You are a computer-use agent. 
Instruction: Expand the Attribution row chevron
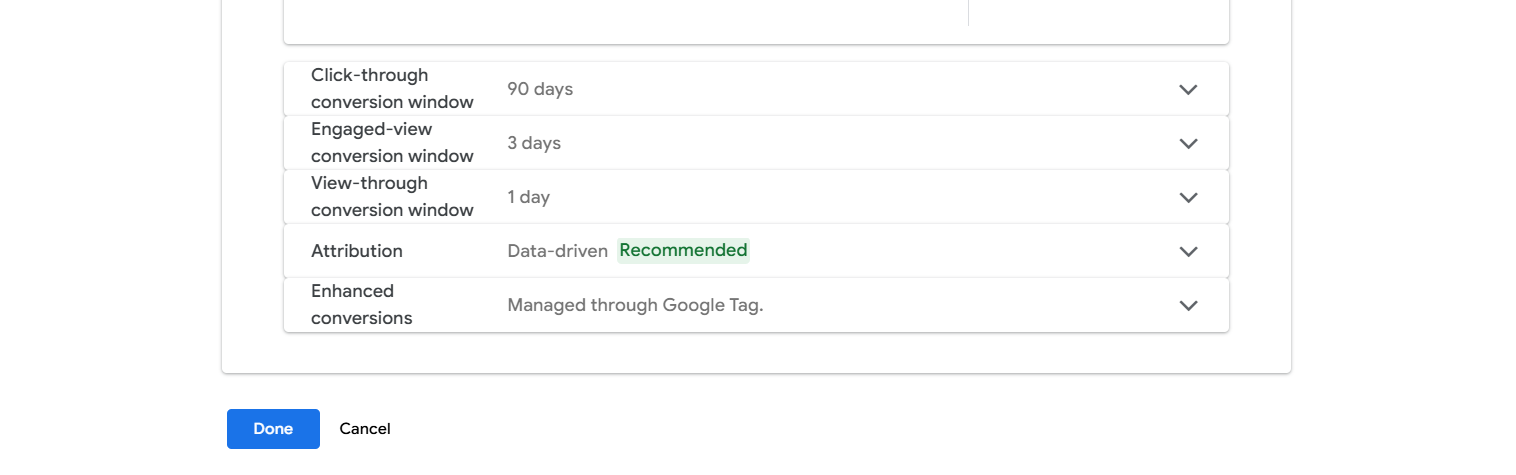1188,251
